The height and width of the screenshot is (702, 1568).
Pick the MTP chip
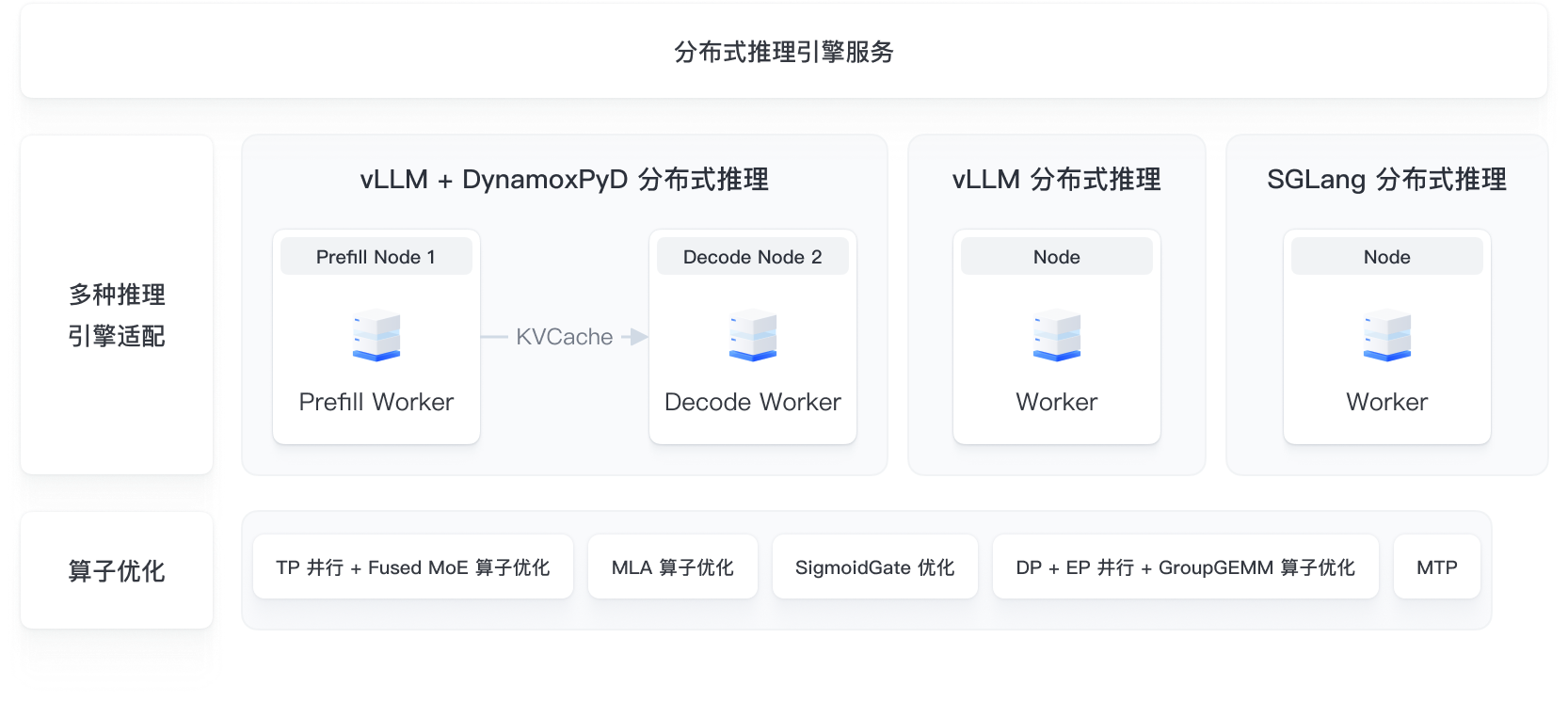[x=1436, y=567]
